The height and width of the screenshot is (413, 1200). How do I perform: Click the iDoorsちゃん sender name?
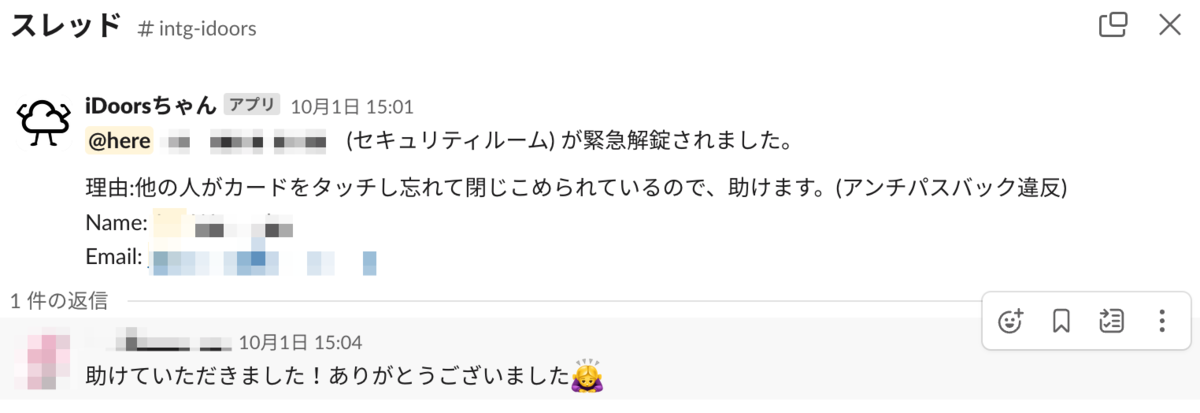tap(151, 104)
